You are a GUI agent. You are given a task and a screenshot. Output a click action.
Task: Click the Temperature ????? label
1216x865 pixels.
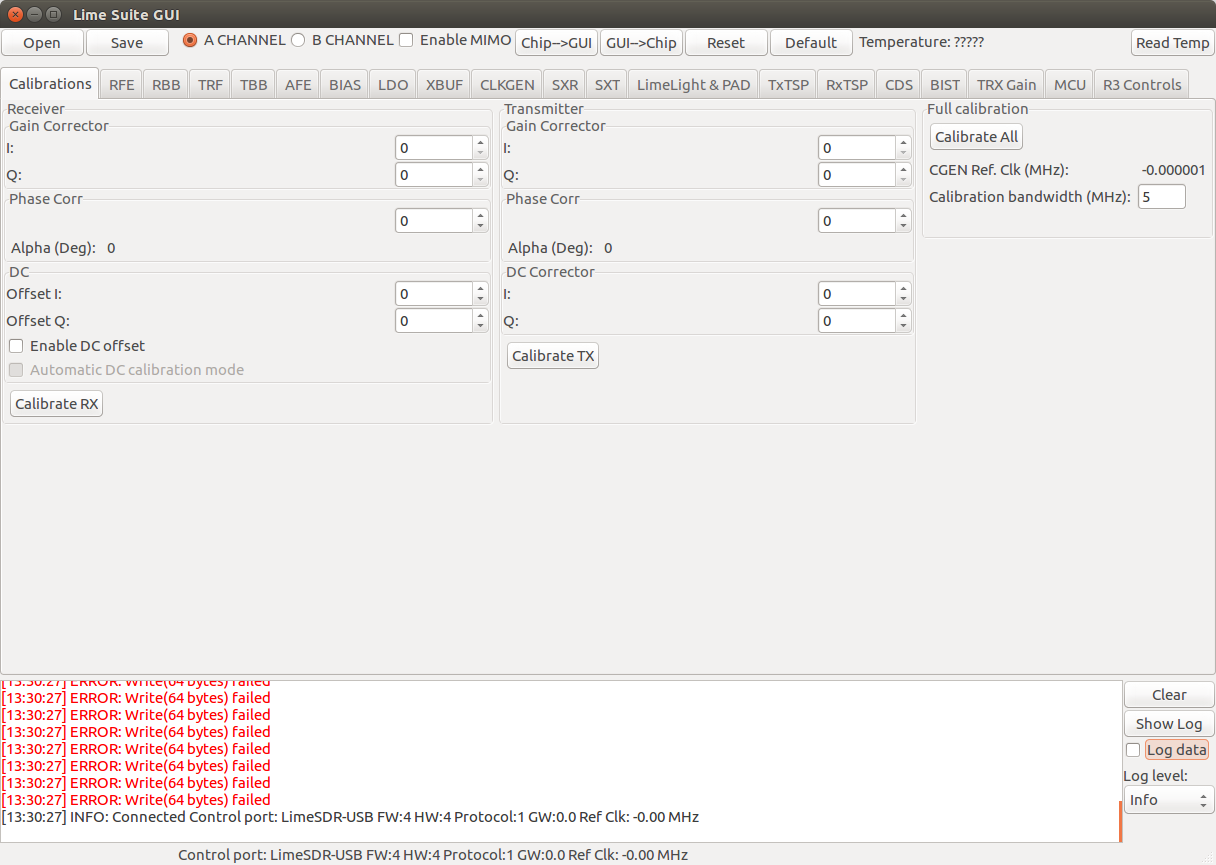(x=921, y=42)
